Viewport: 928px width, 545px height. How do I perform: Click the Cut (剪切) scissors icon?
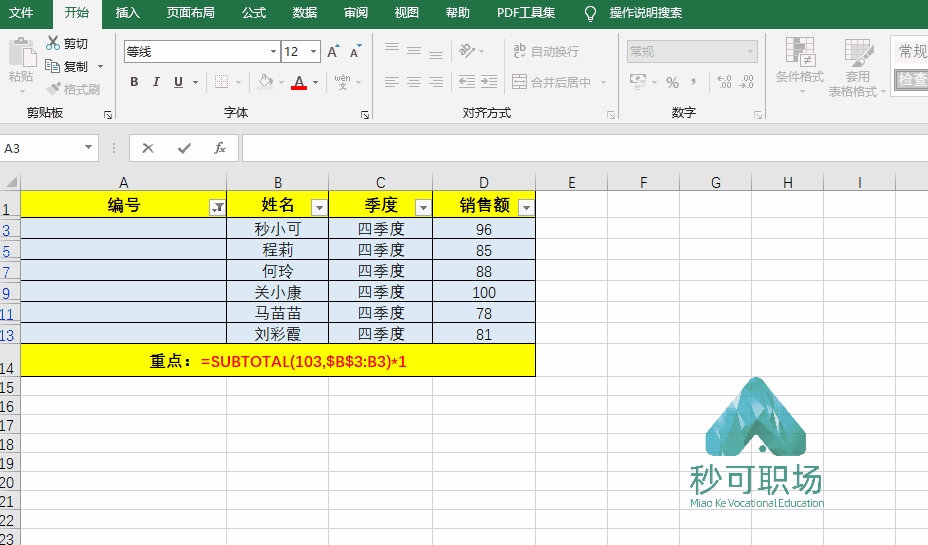click(53, 43)
